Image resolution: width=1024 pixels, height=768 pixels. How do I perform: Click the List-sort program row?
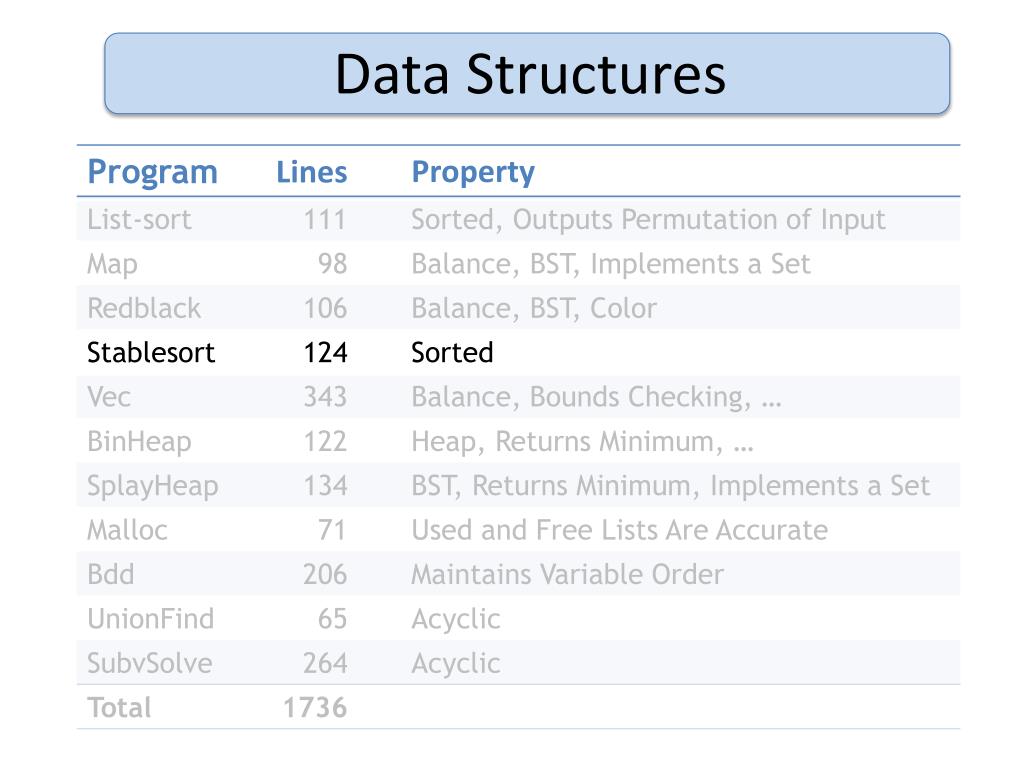click(518, 219)
